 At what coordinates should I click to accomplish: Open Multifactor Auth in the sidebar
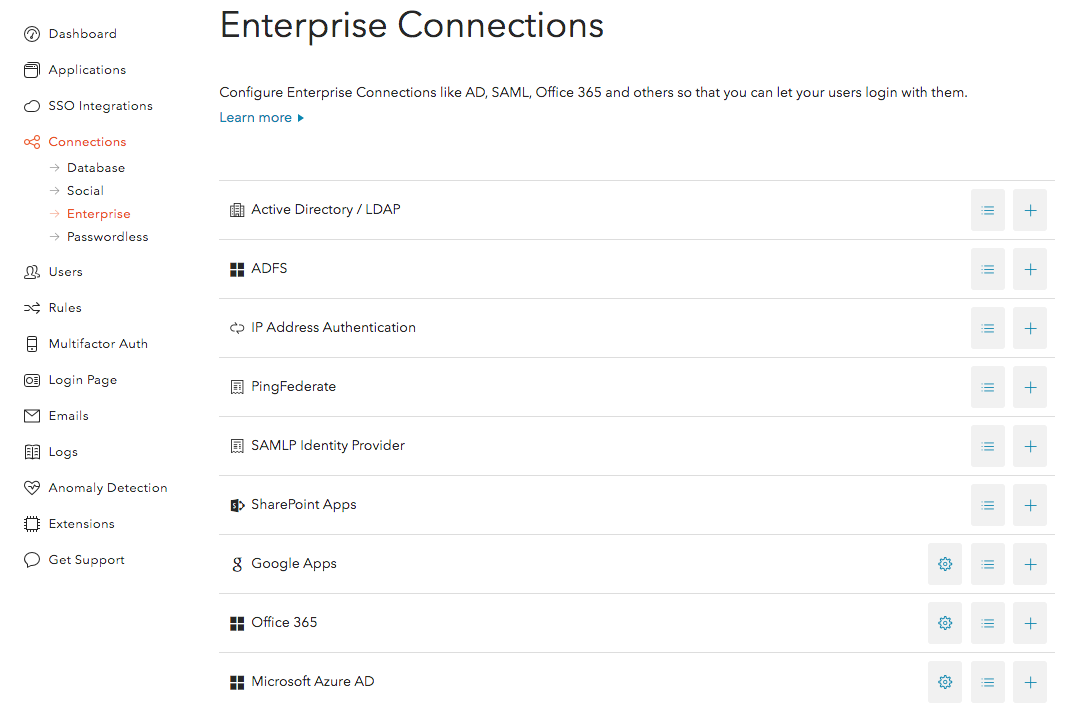tap(98, 344)
